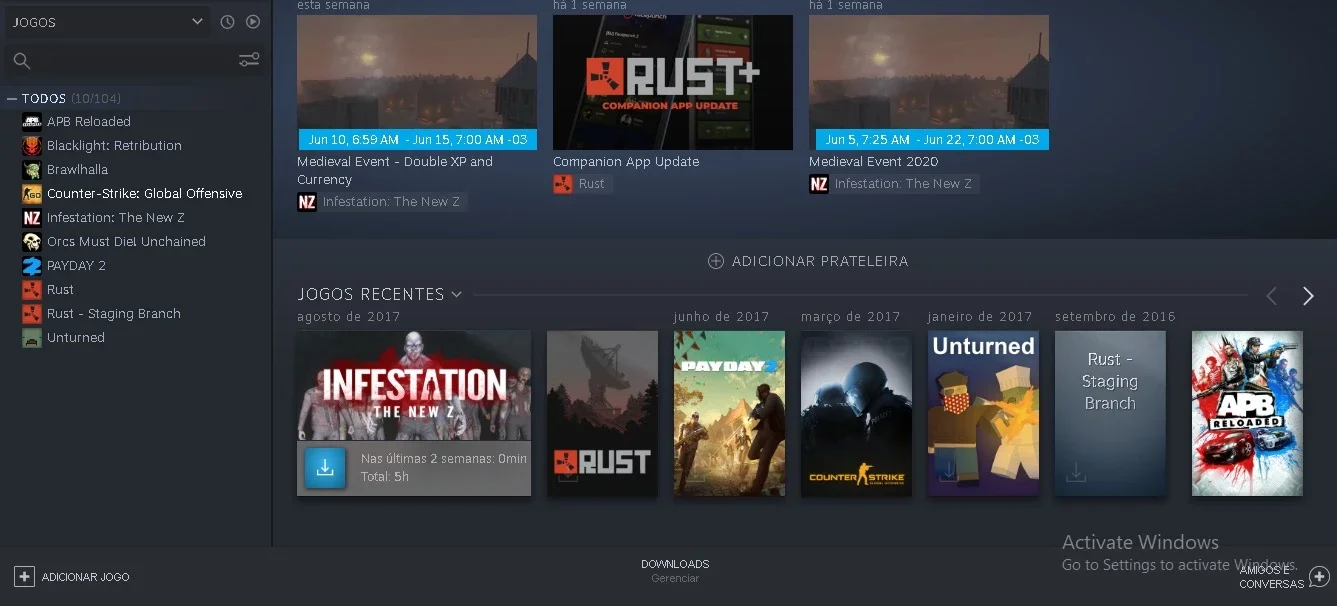Open the JOGOS library filter dropdown
1337x606 pixels.
coord(107,22)
